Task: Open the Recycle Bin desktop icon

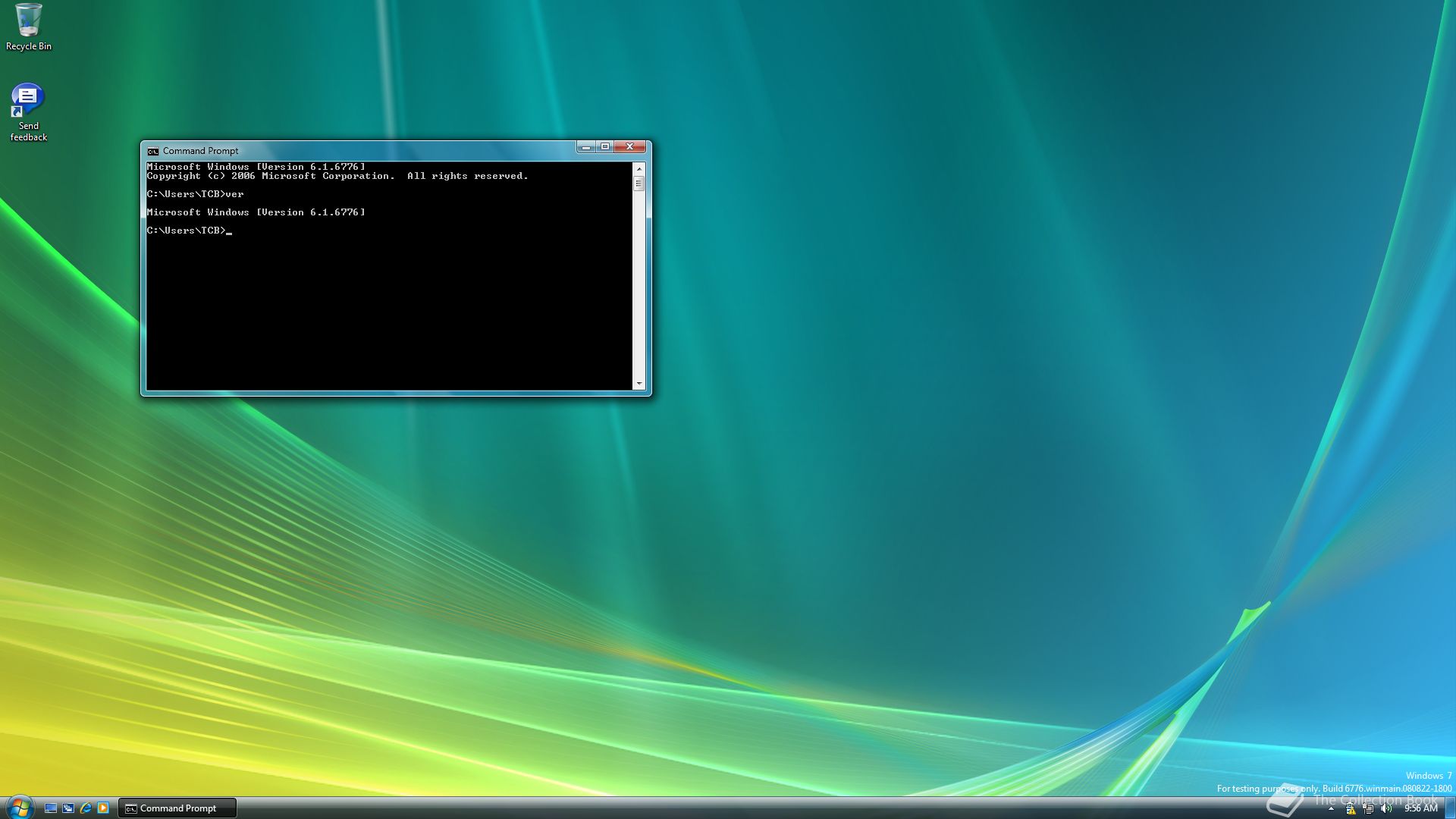Action: tap(29, 27)
